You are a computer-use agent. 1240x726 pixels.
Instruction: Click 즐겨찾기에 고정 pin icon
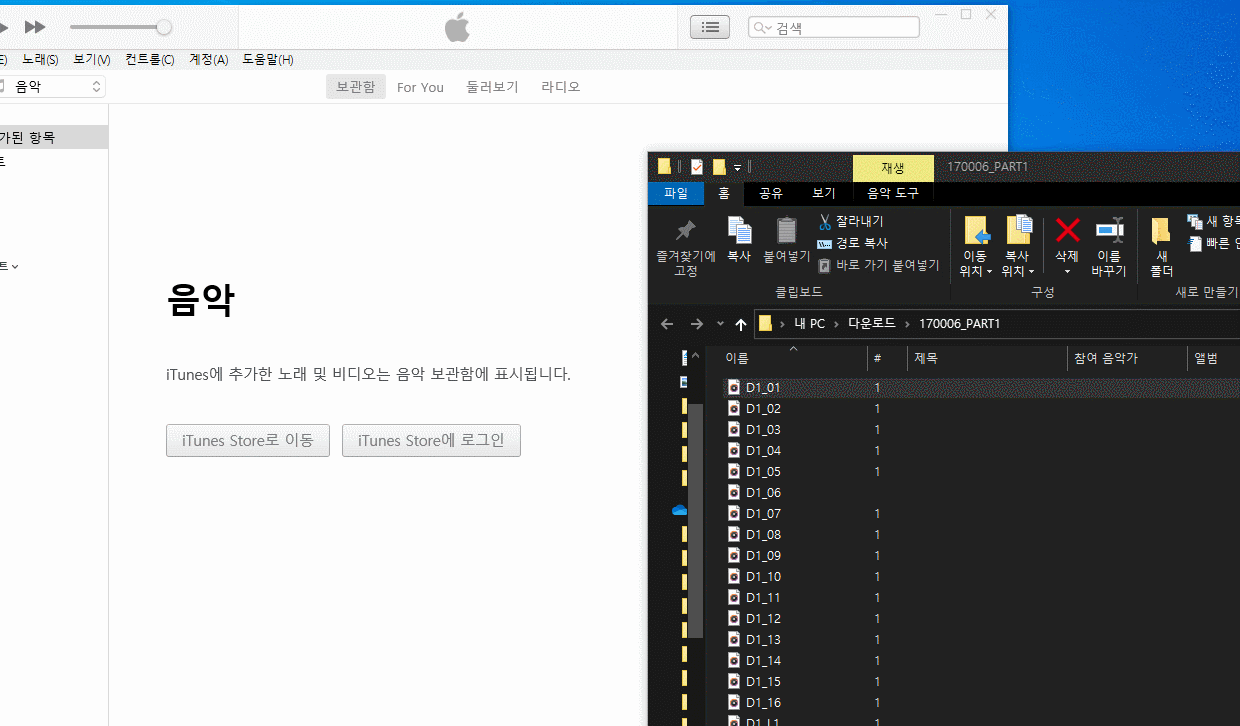pos(685,231)
